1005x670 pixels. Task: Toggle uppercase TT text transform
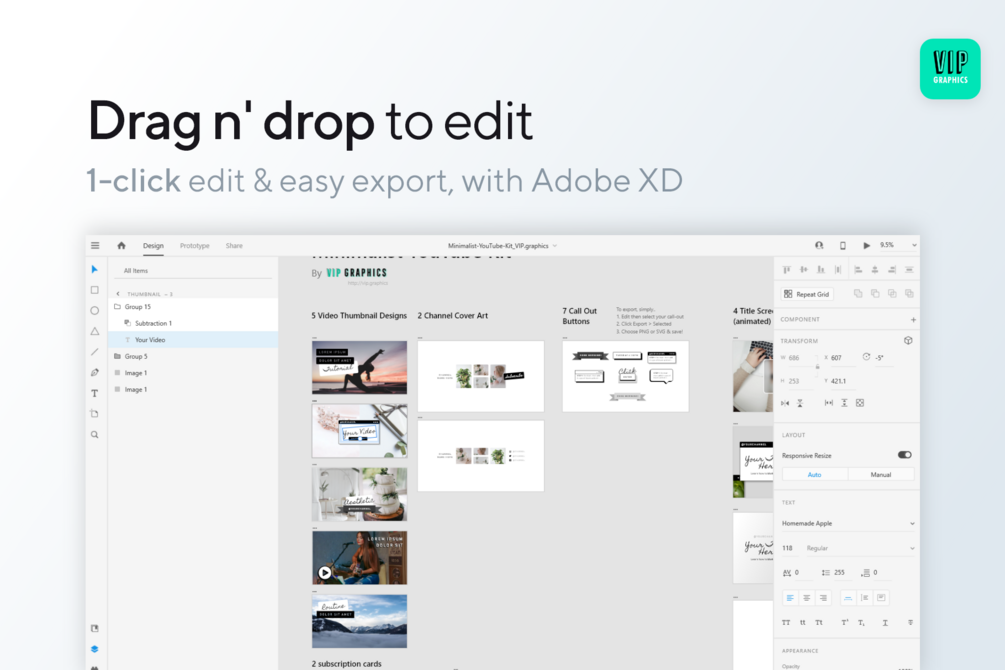(786, 623)
